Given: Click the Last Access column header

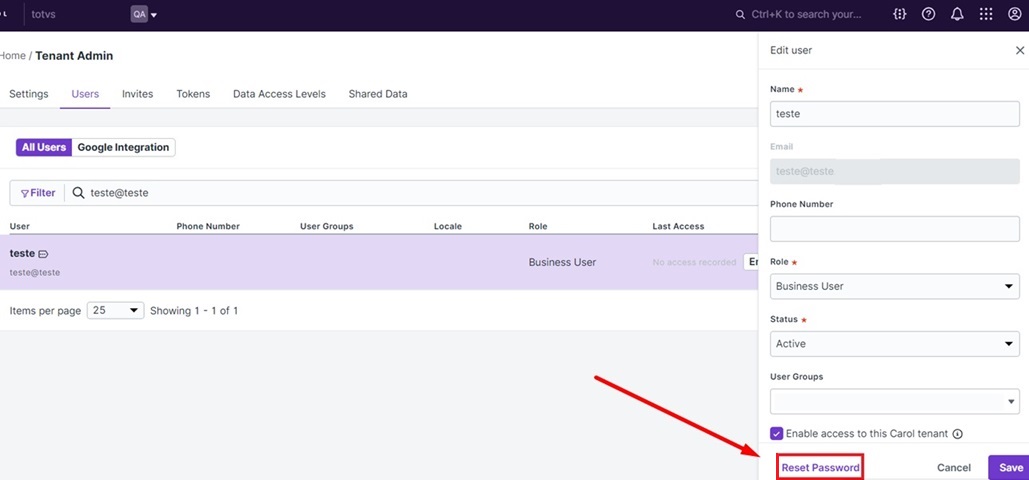Looking at the screenshot, I should coord(678,226).
